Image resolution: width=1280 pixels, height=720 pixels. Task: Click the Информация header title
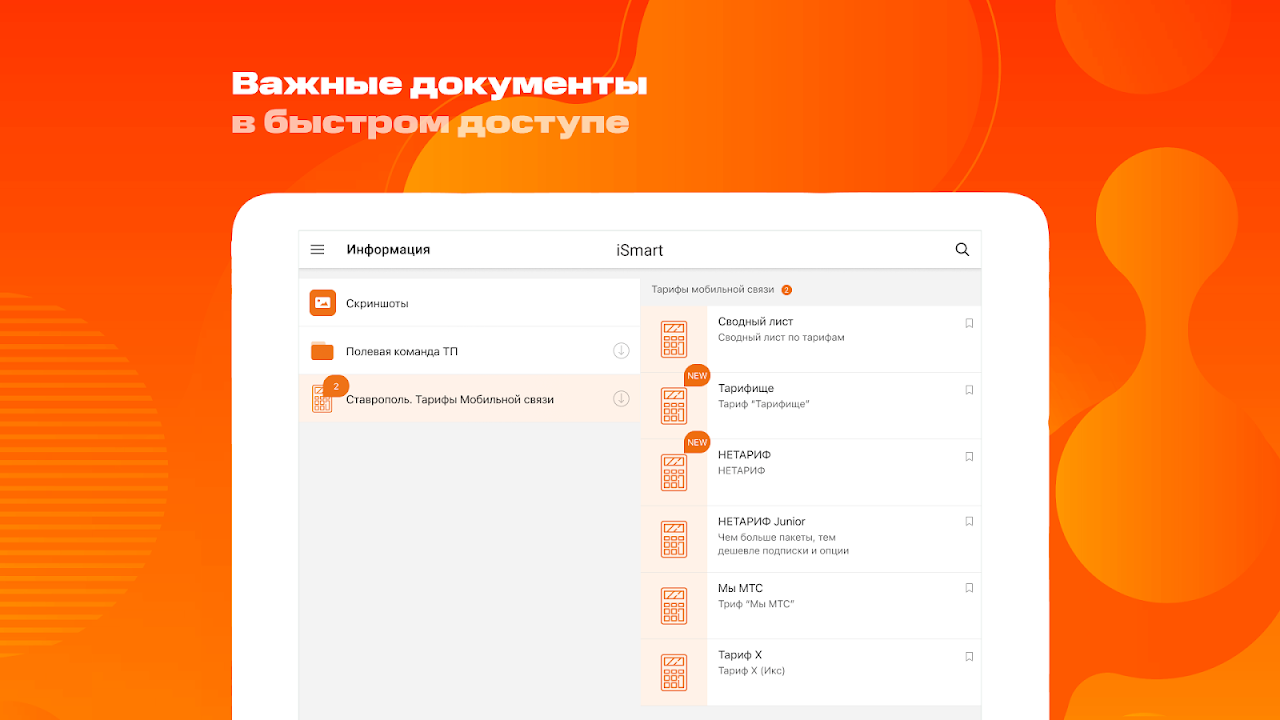[388, 250]
